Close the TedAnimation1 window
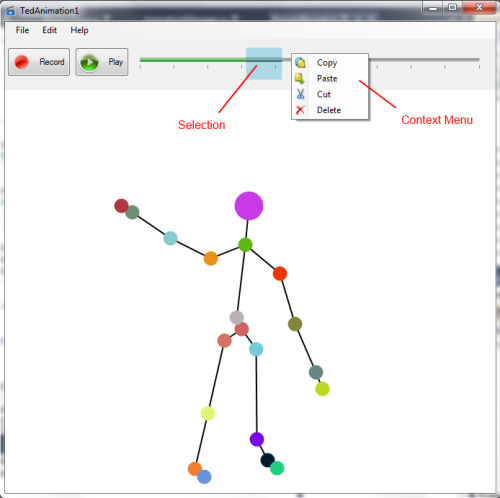This screenshot has width=500, height=498. [479, 8]
